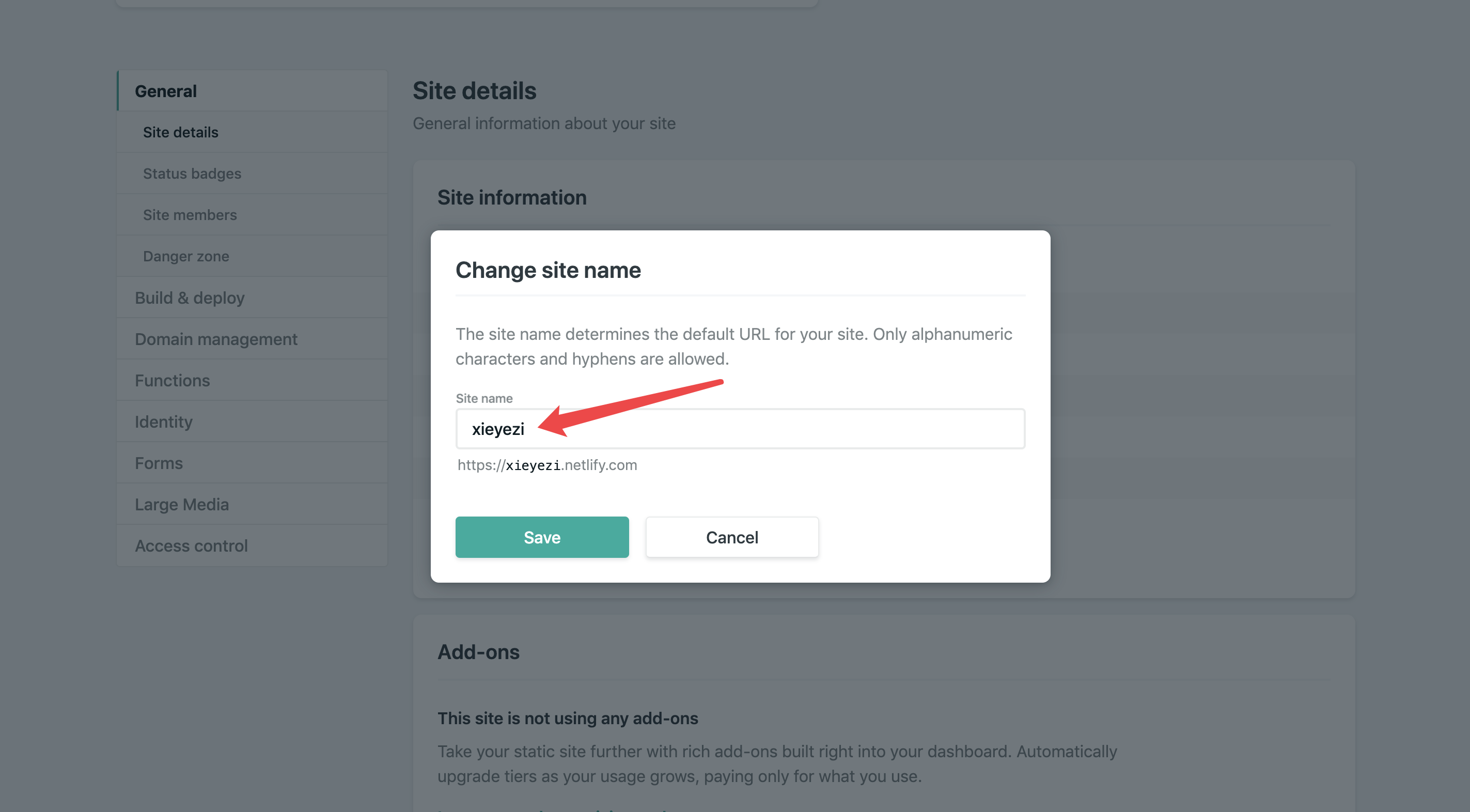
Task: Click the Change site name dialog title
Action: tap(548, 270)
